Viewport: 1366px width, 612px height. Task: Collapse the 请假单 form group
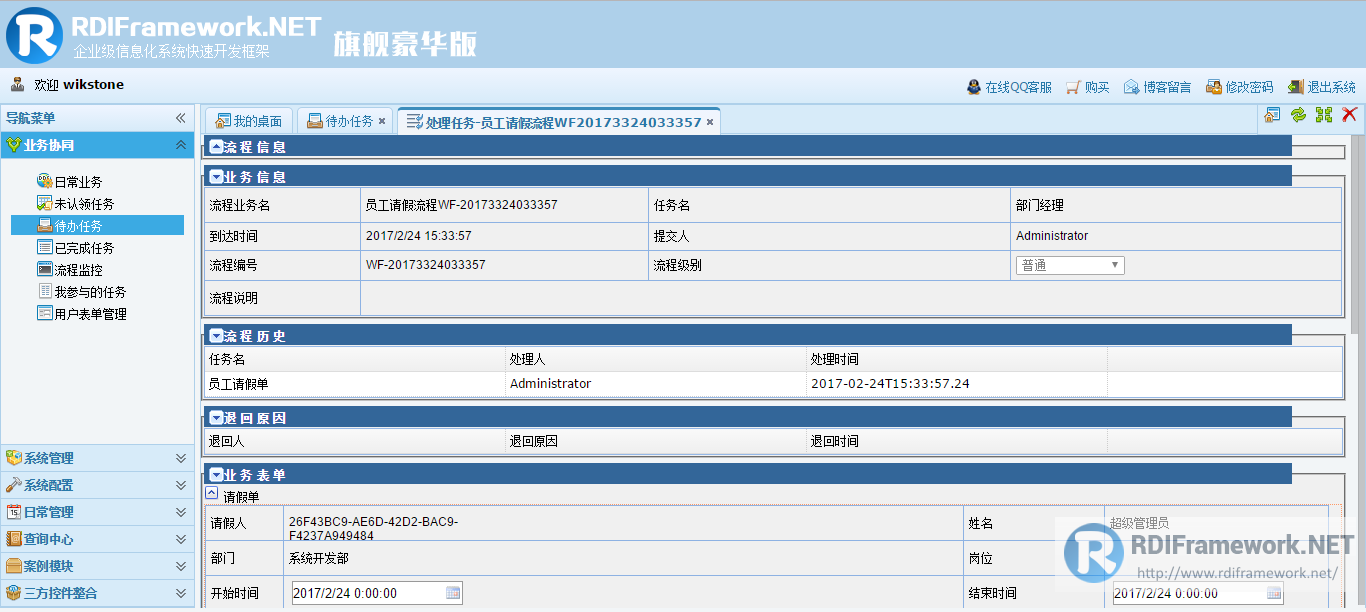tap(211, 493)
